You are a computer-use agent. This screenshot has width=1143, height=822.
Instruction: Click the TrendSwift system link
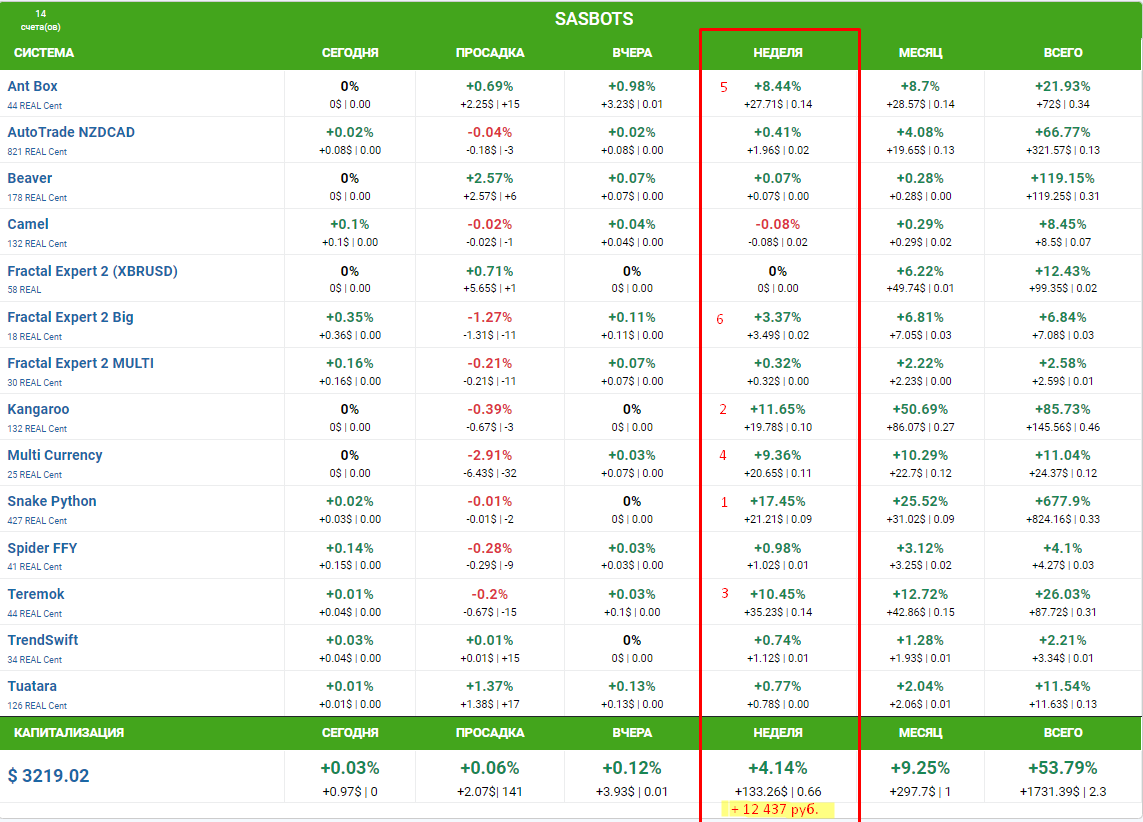(43, 640)
